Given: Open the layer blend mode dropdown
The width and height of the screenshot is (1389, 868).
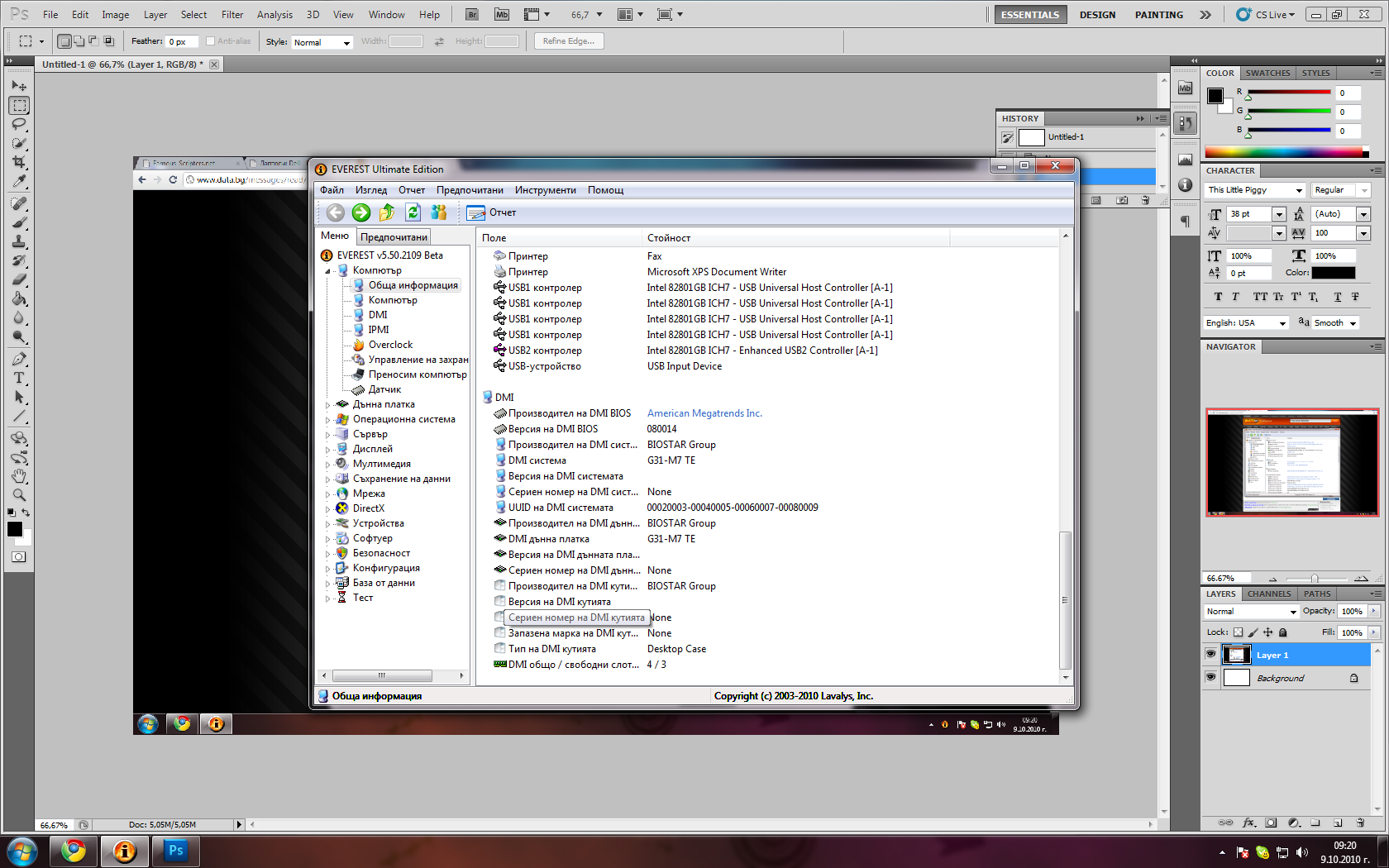Looking at the screenshot, I should point(1251,612).
